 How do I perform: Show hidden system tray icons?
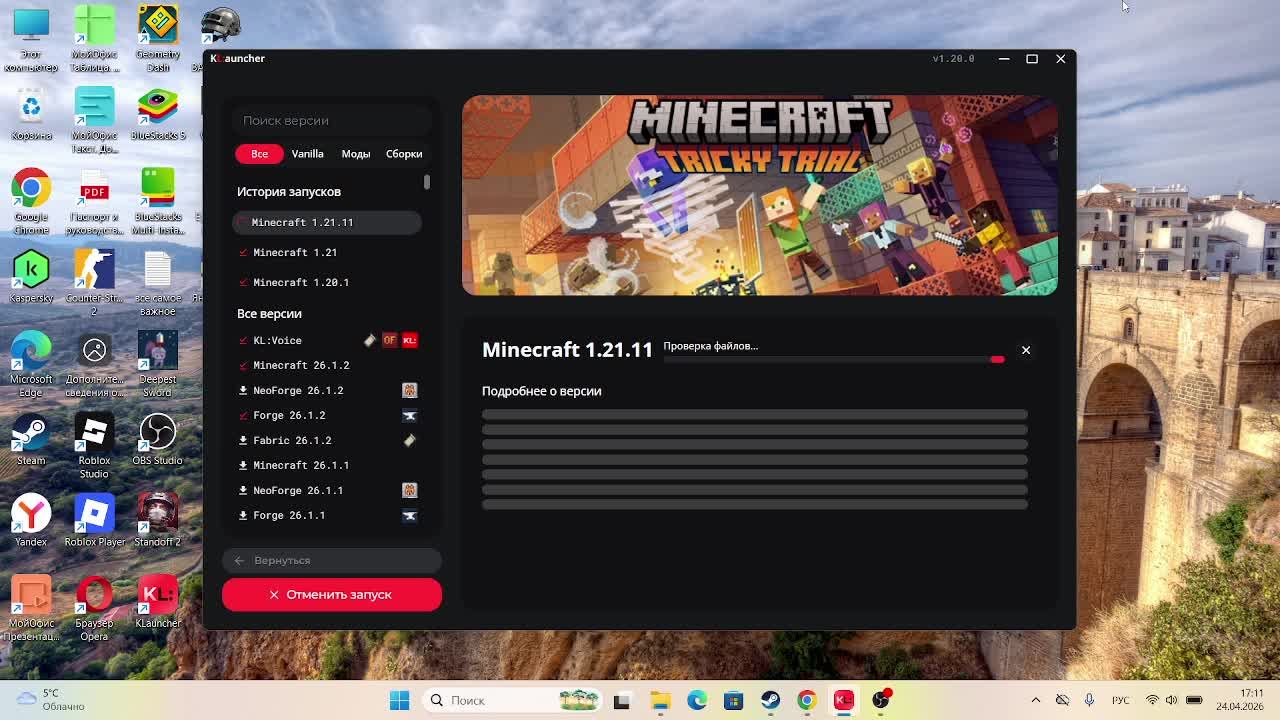coord(1035,700)
